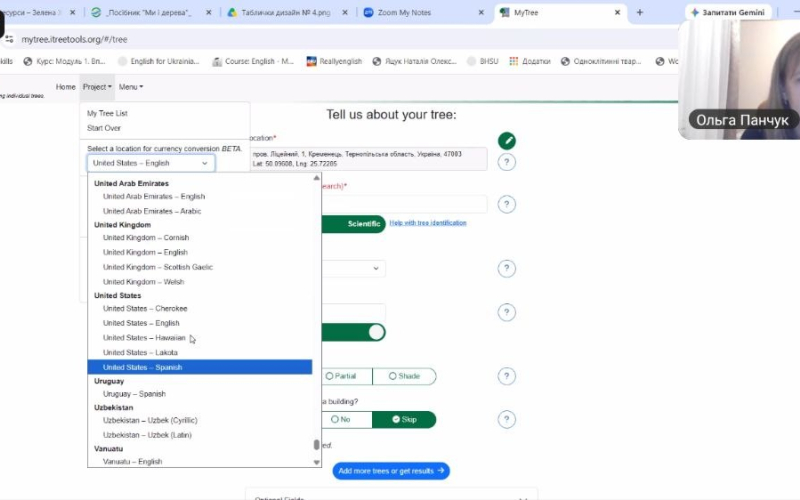
Task: Open help icon beside the green toggle switch
Action: coord(507,312)
